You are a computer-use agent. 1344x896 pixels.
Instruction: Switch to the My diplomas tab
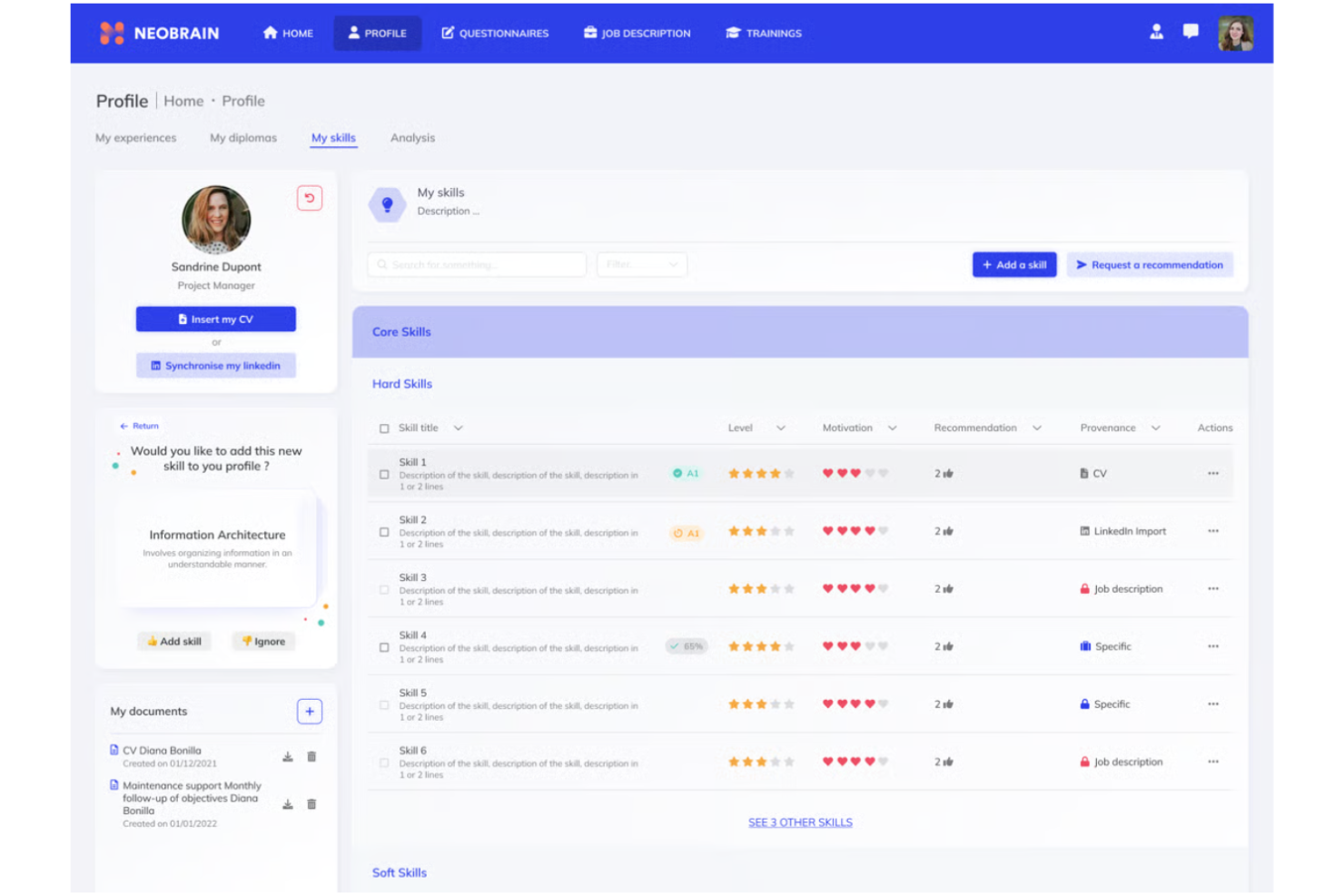coord(243,137)
